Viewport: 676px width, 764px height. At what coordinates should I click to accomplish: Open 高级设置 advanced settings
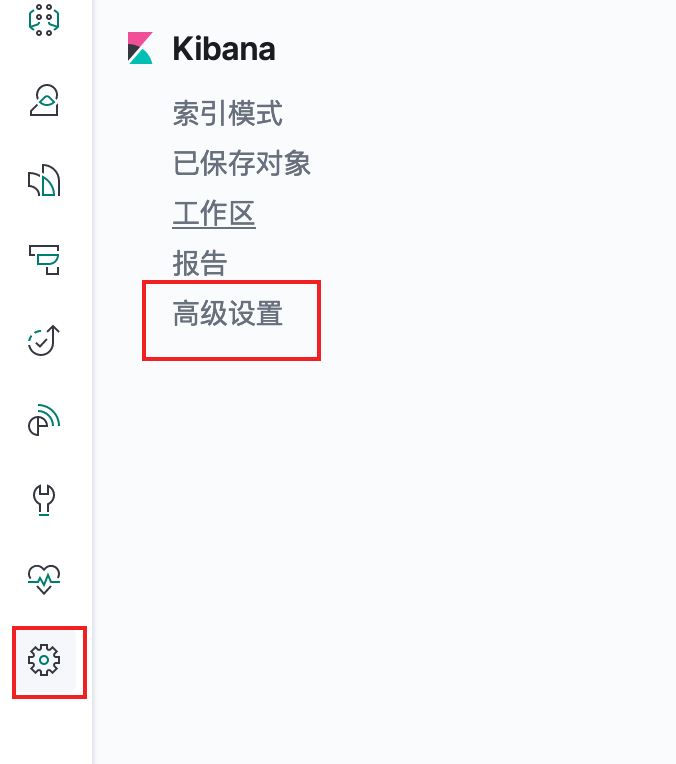[x=228, y=313]
